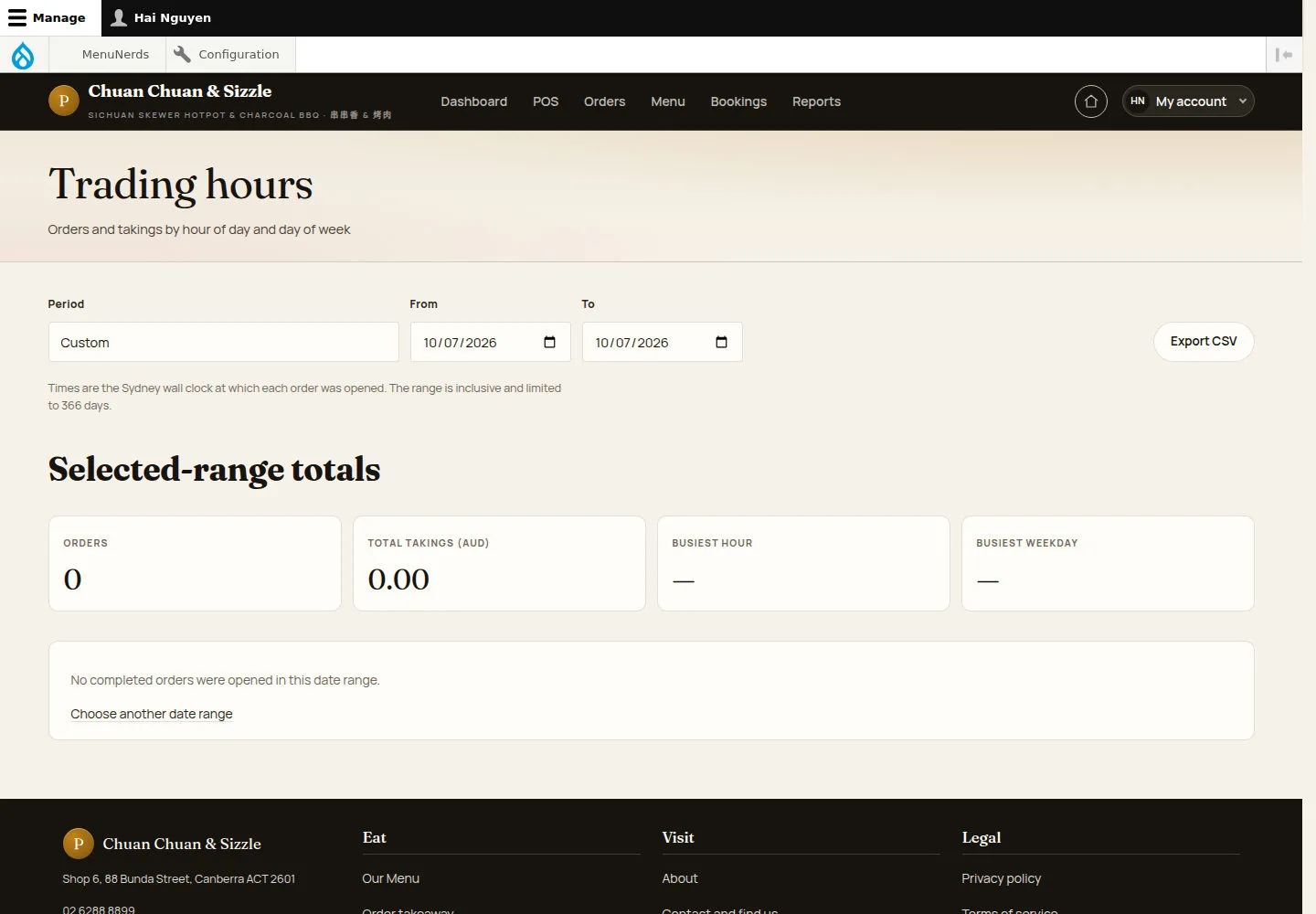Select the Menu nav item
1316x914 pixels.
[668, 101]
